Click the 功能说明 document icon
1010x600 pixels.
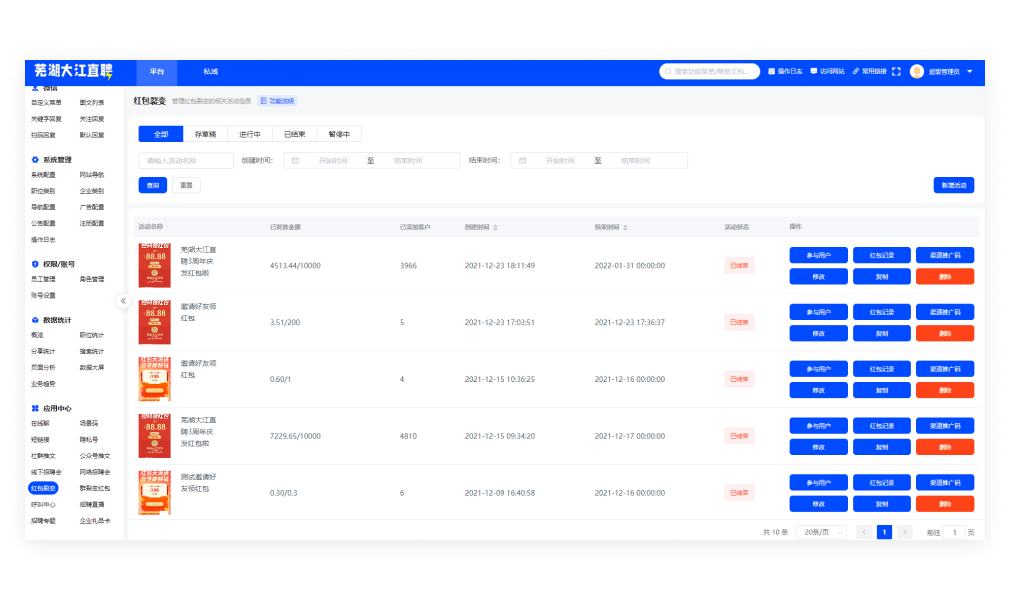click(263, 101)
